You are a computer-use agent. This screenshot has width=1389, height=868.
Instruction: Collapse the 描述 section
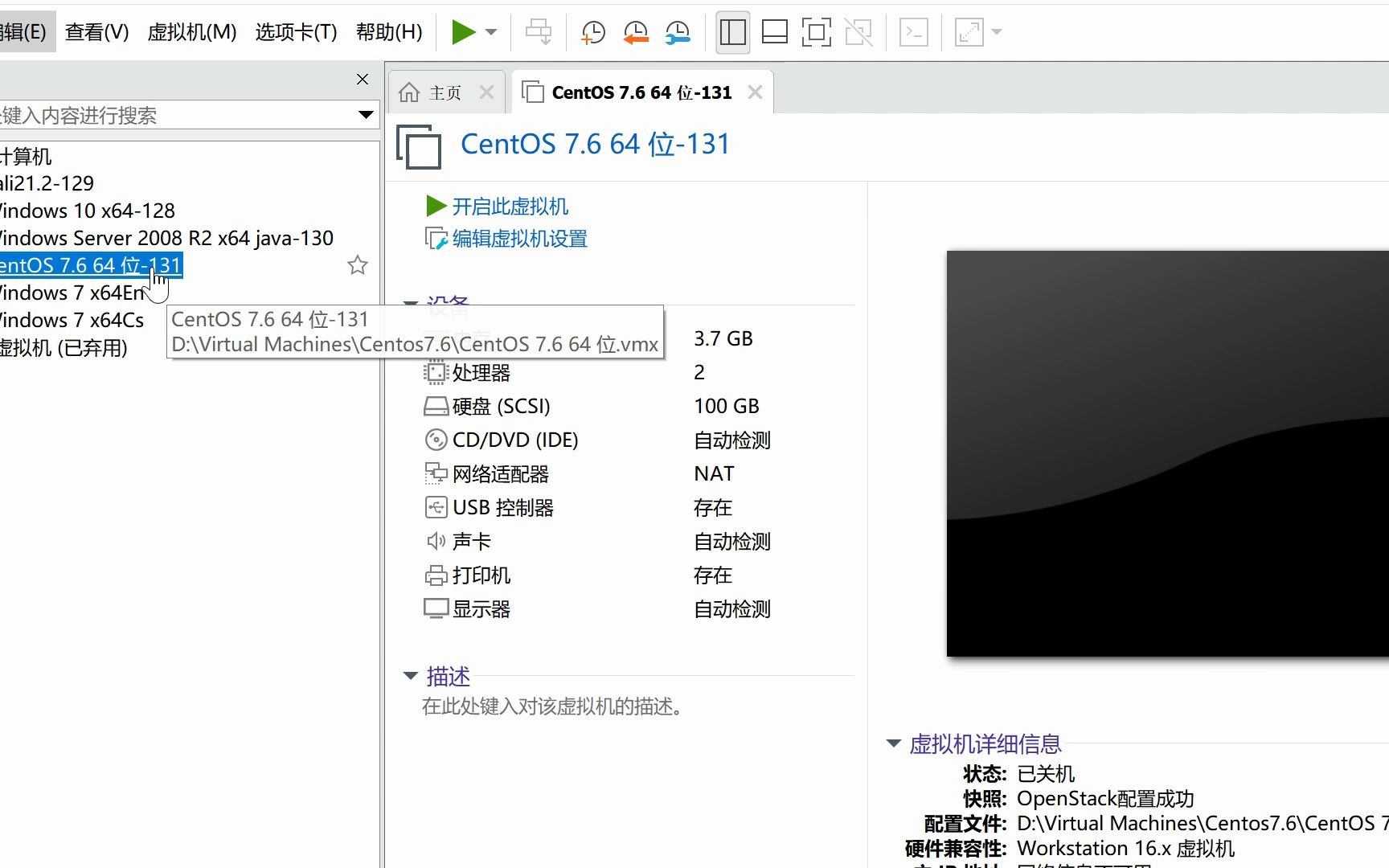pos(411,676)
